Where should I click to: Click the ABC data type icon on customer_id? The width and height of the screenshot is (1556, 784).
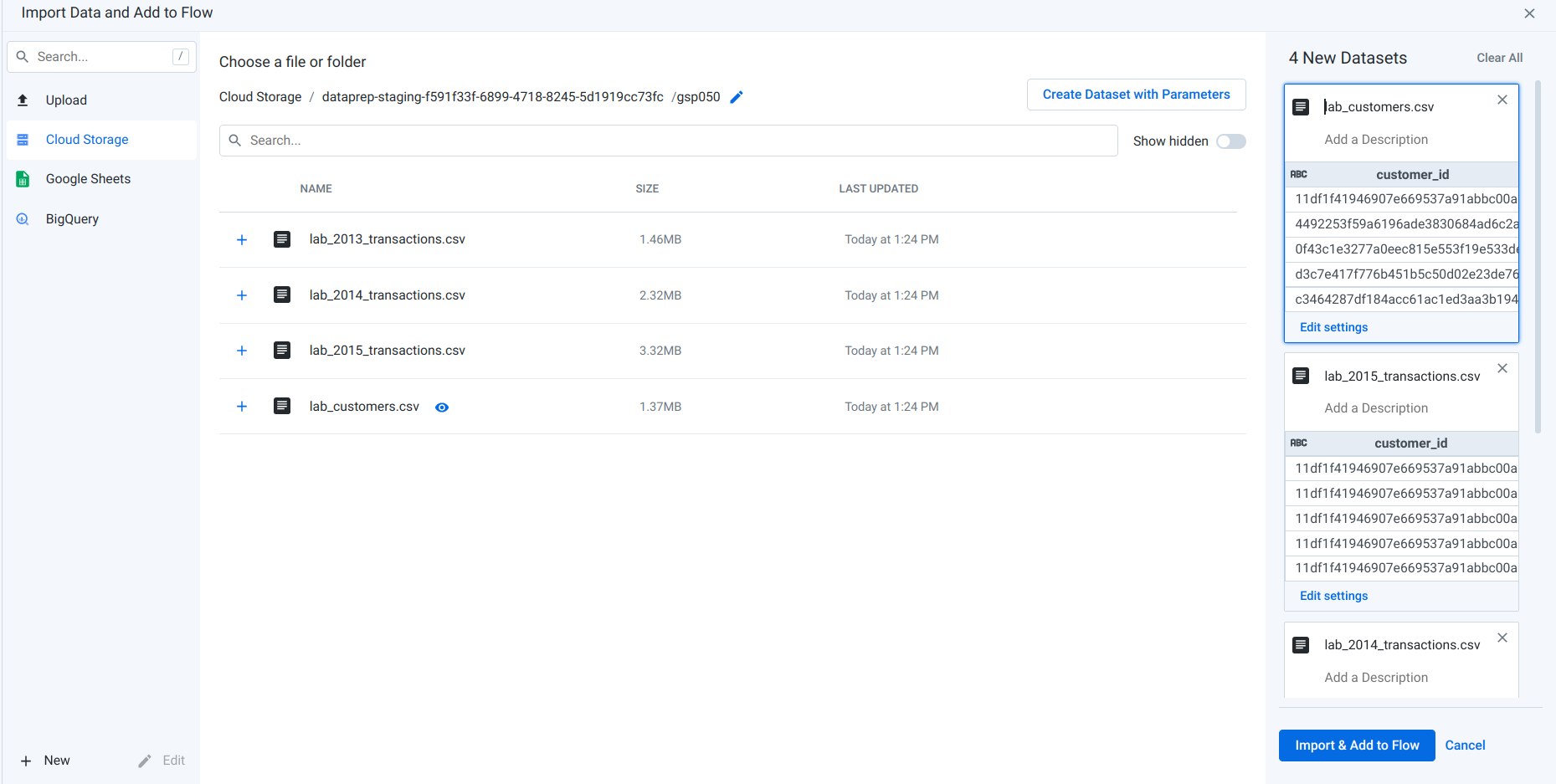point(1300,174)
